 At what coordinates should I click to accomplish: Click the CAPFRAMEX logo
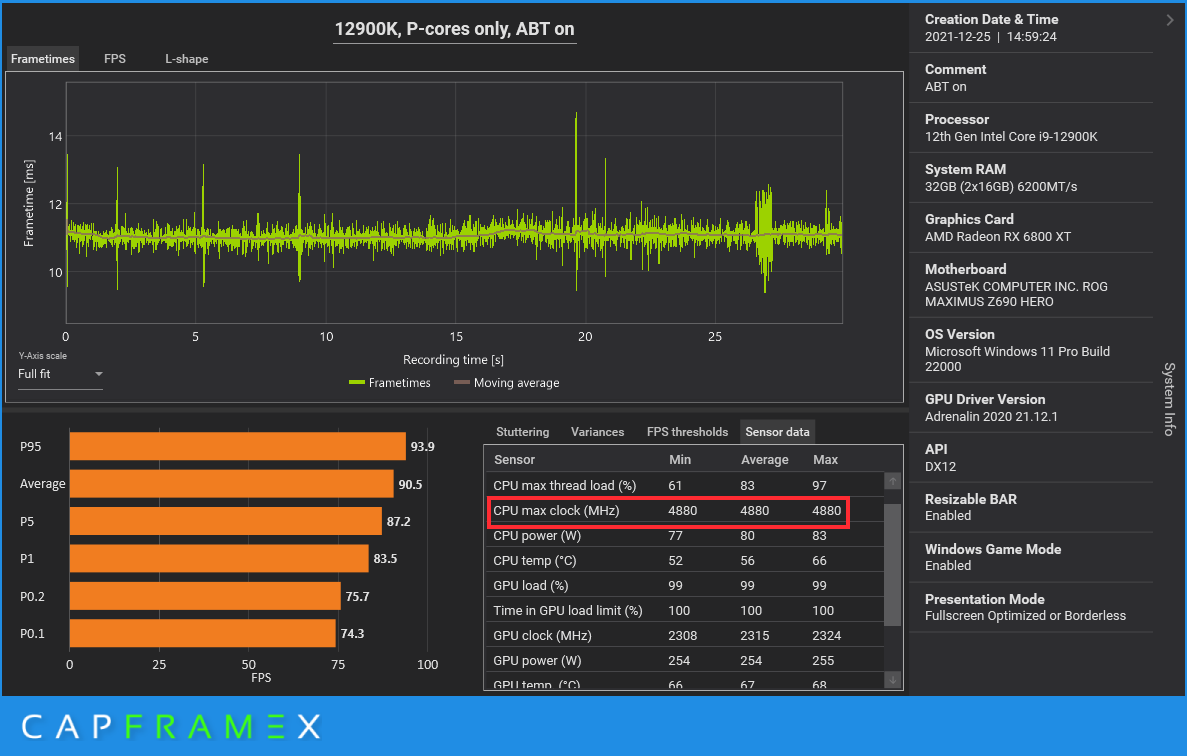click(171, 726)
